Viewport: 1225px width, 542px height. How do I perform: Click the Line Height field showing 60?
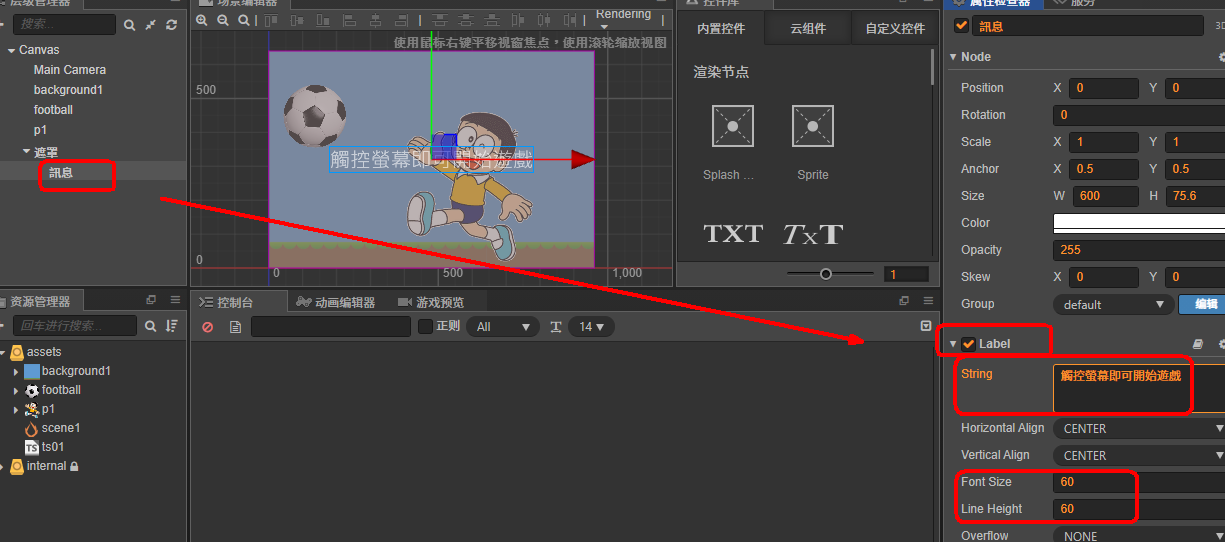[x=1139, y=509]
